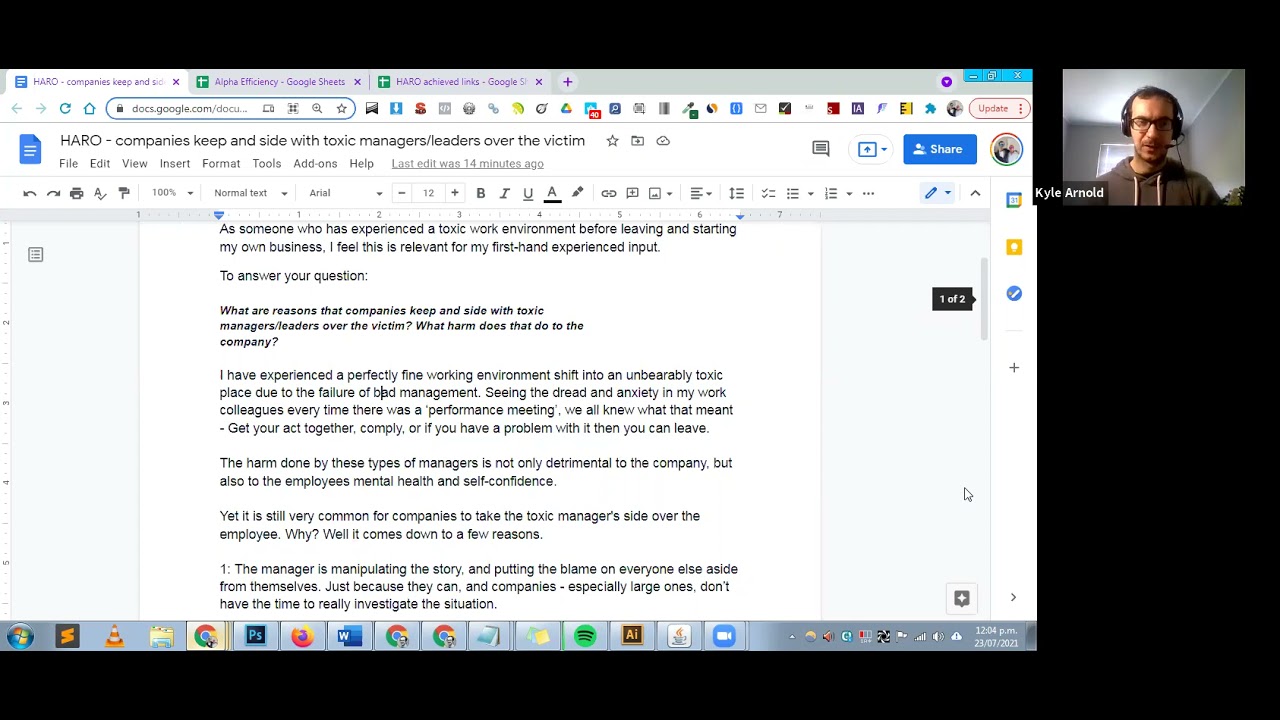Insert a checklist
1280x720 pixels.
768,193
